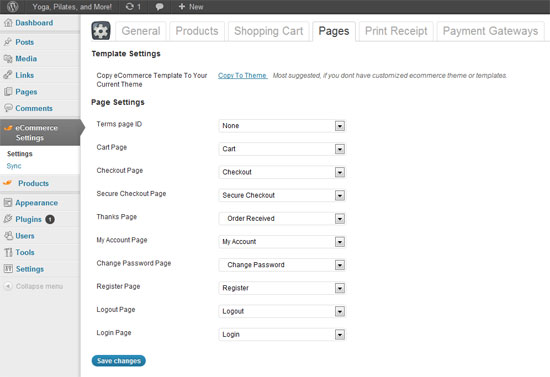The height and width of the screenshot is (377, 550).
Task: Click the Copy To Theme link
Action: (242, 75)
